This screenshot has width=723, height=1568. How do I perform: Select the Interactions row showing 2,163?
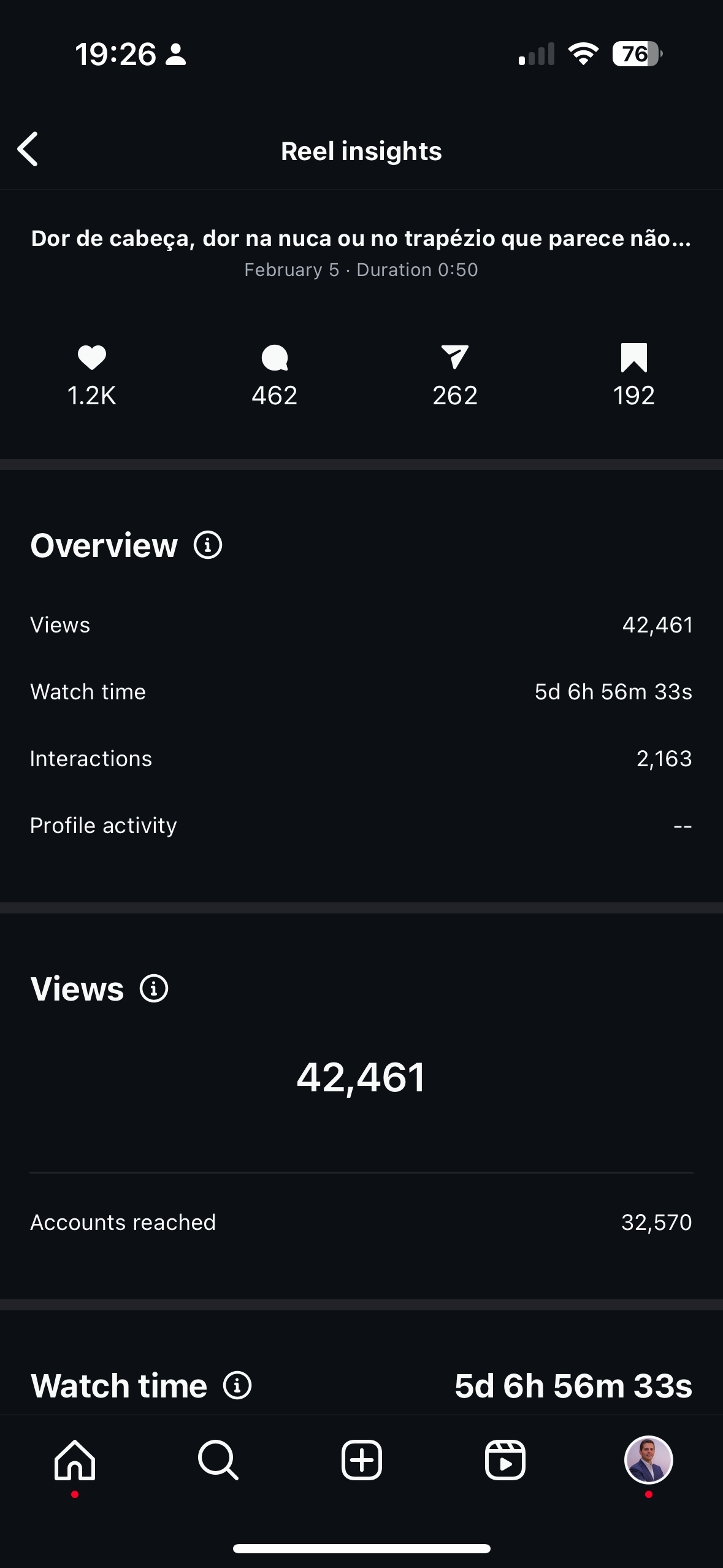361,759
